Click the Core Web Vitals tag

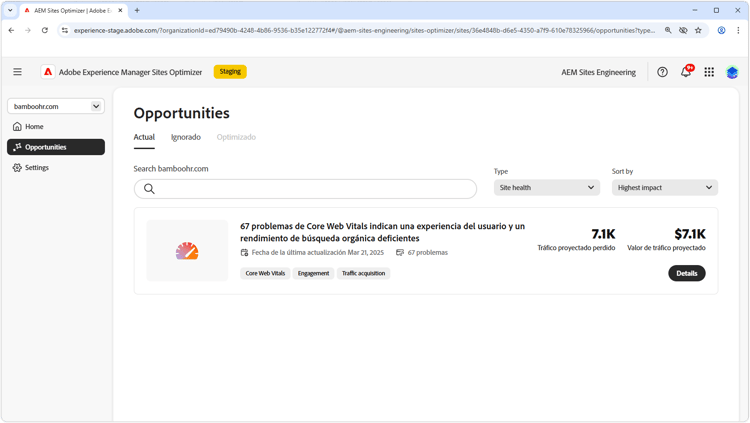click(x=265, y=273)
